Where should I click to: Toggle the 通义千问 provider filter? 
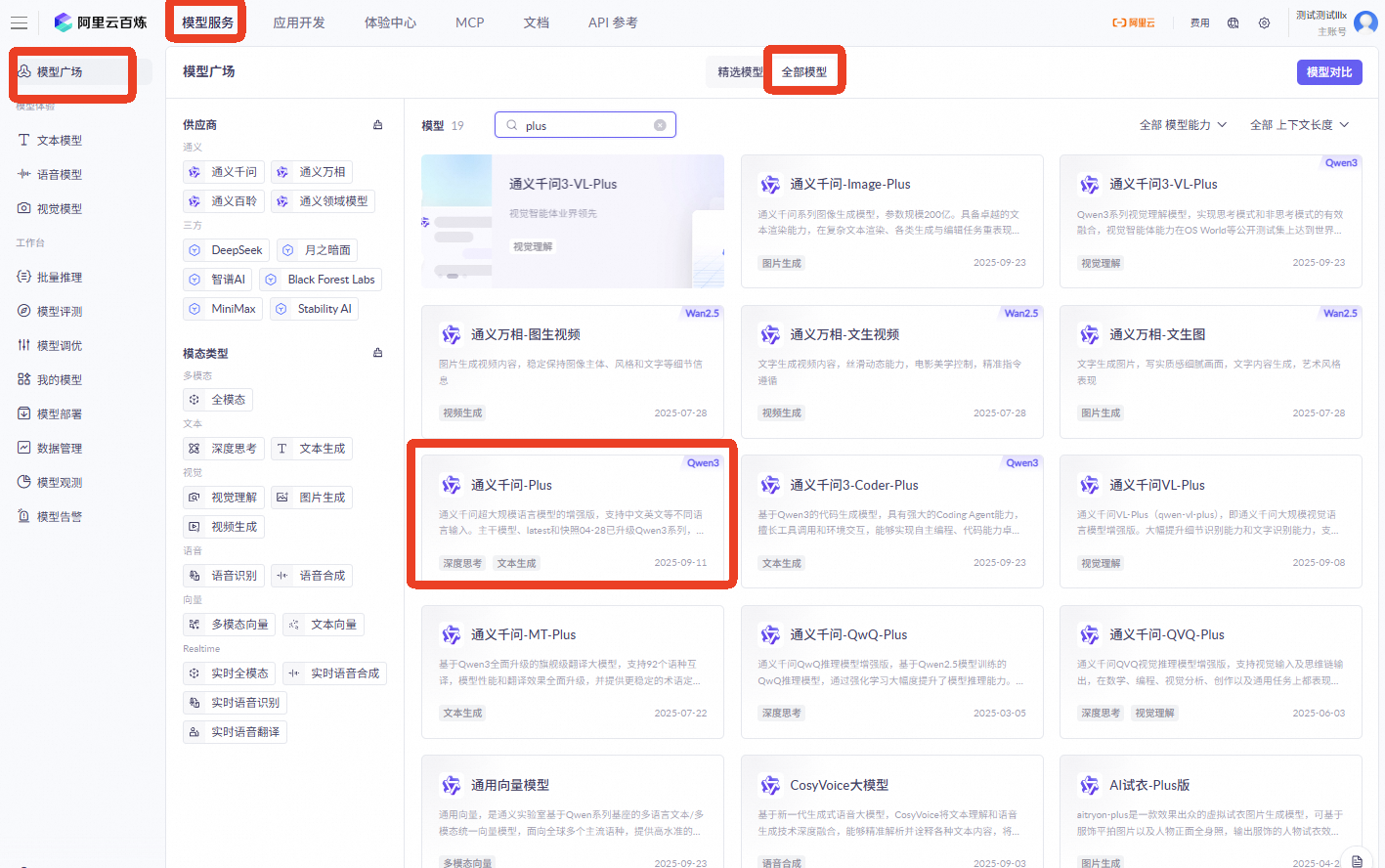[x=224, y=172]
